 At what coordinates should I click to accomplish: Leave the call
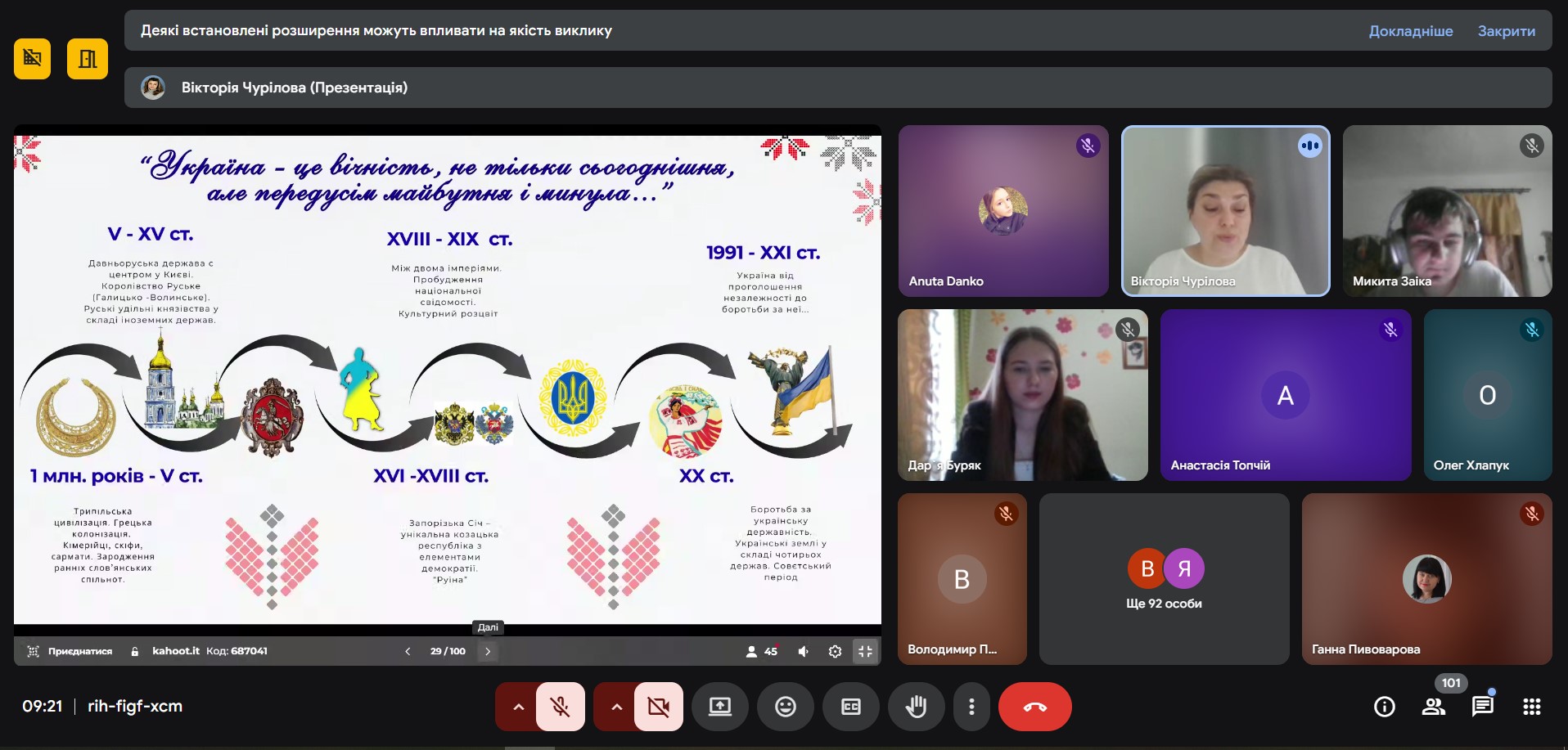pos(1035,707)
